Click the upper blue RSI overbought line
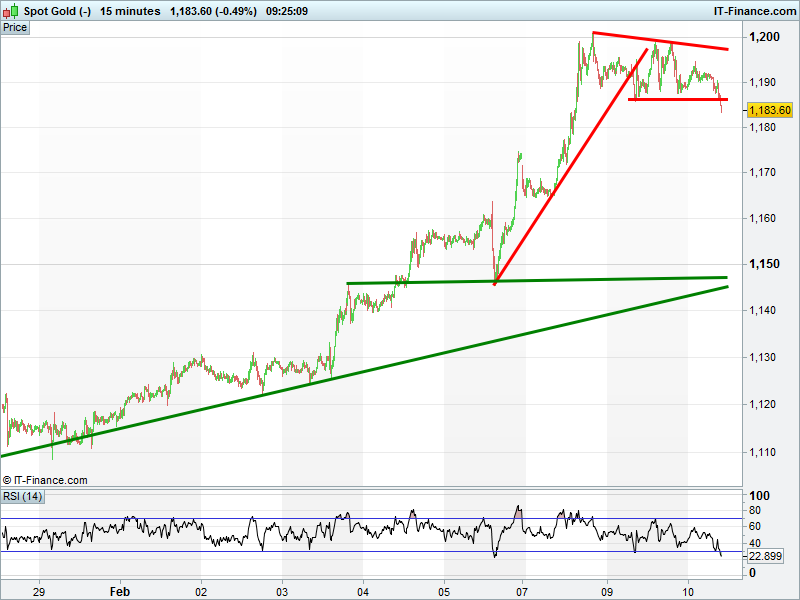800x600 pixels. pos(300,518)
